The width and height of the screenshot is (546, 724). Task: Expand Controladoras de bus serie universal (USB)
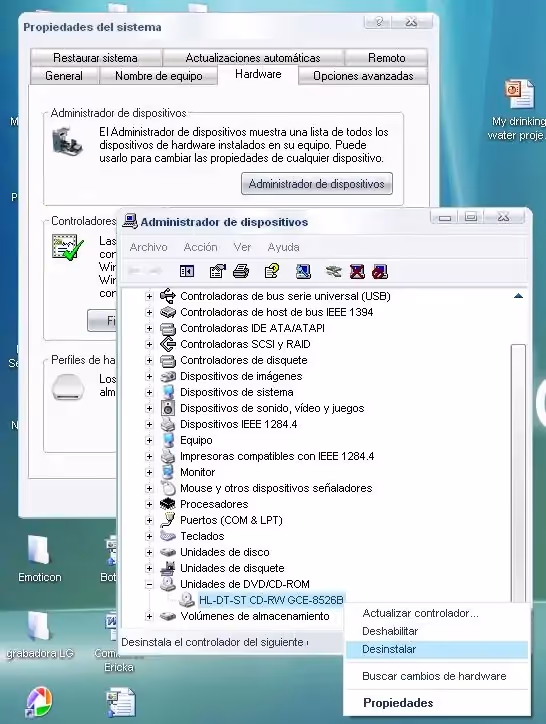pyautogui.click(x=149, y=296)
